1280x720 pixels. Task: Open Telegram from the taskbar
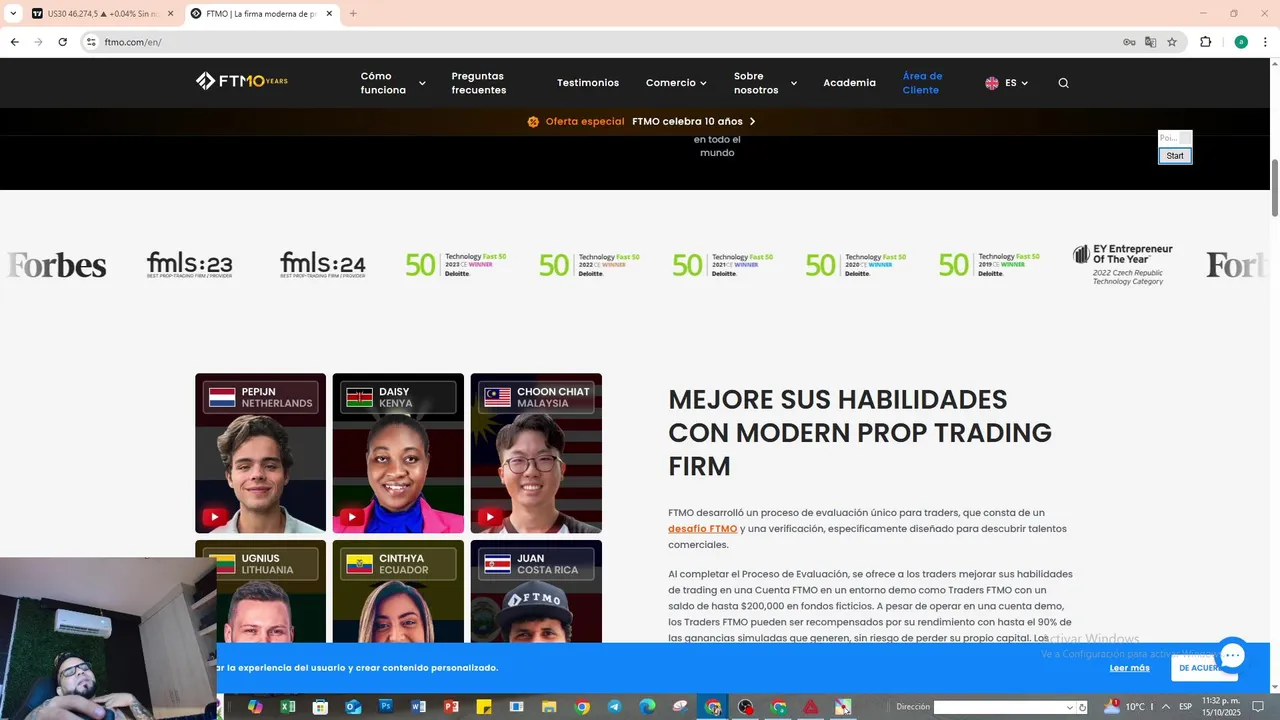pos(614,707)
